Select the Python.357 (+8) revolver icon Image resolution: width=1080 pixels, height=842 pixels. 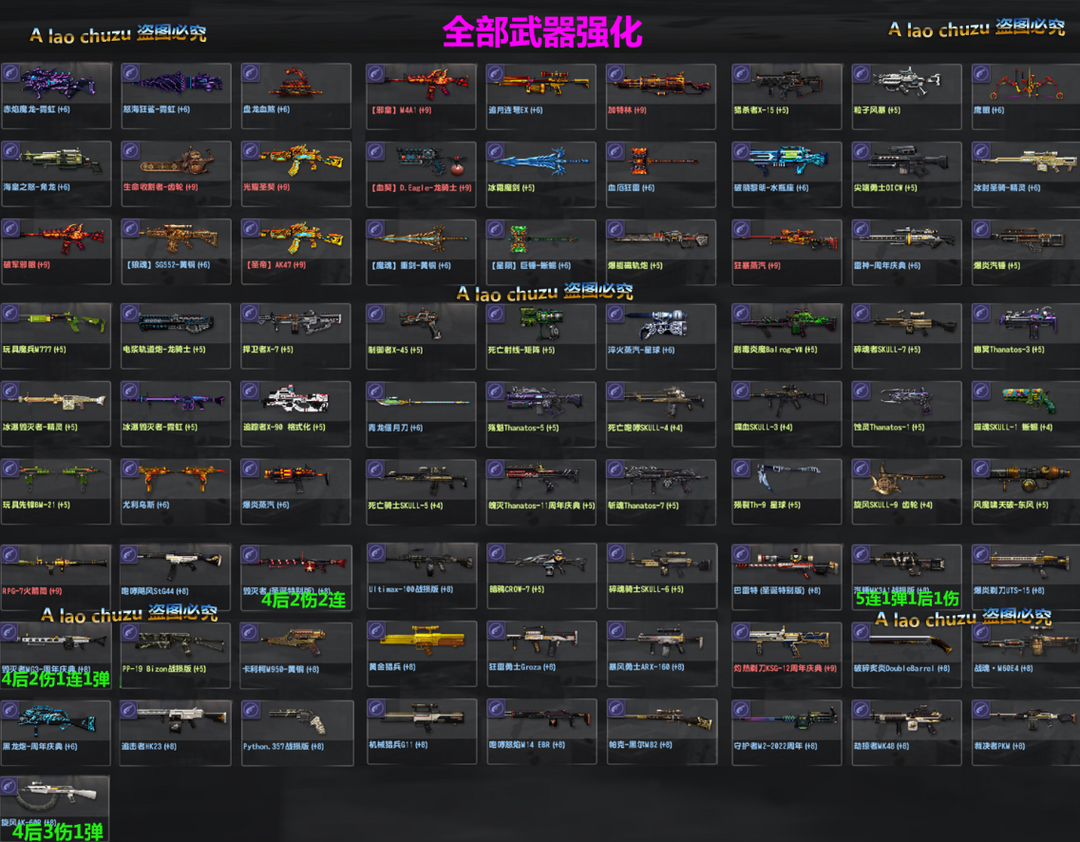[x=299, y=719]
